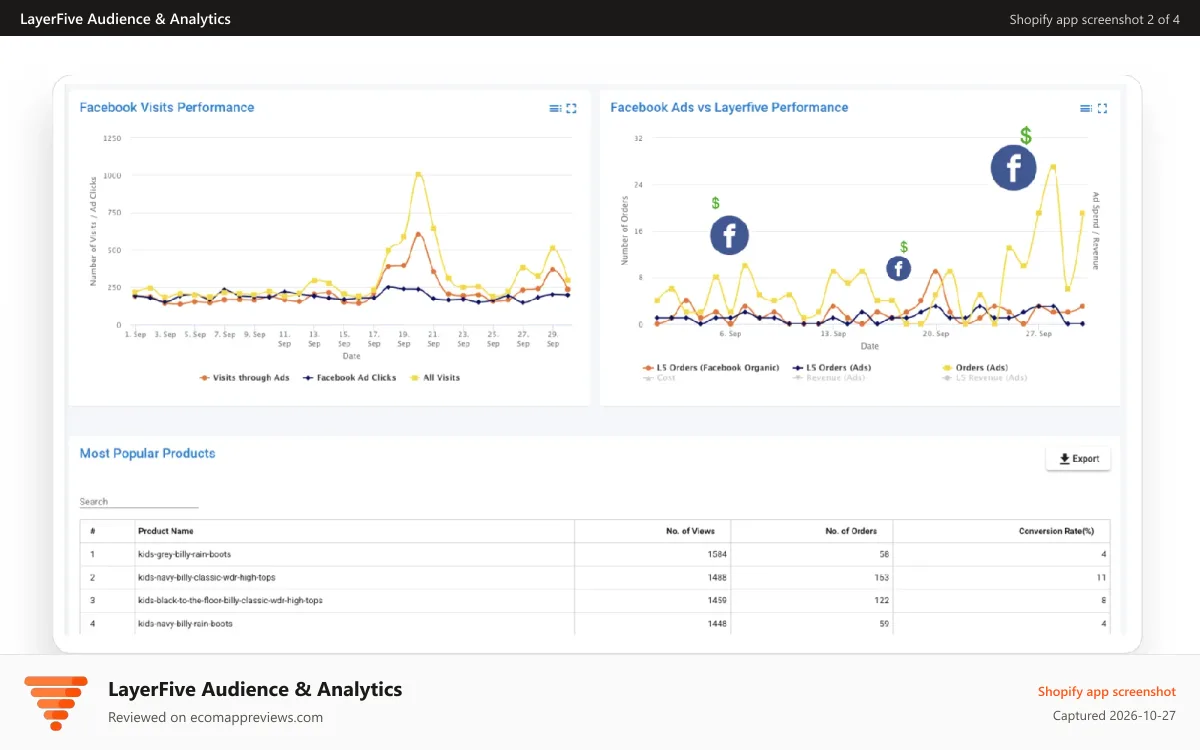Image resolution: width=1200 pixels, height=750 pixels.
Task: Click the Captured 2026-10-27 date text
Action: point(1114,716)
